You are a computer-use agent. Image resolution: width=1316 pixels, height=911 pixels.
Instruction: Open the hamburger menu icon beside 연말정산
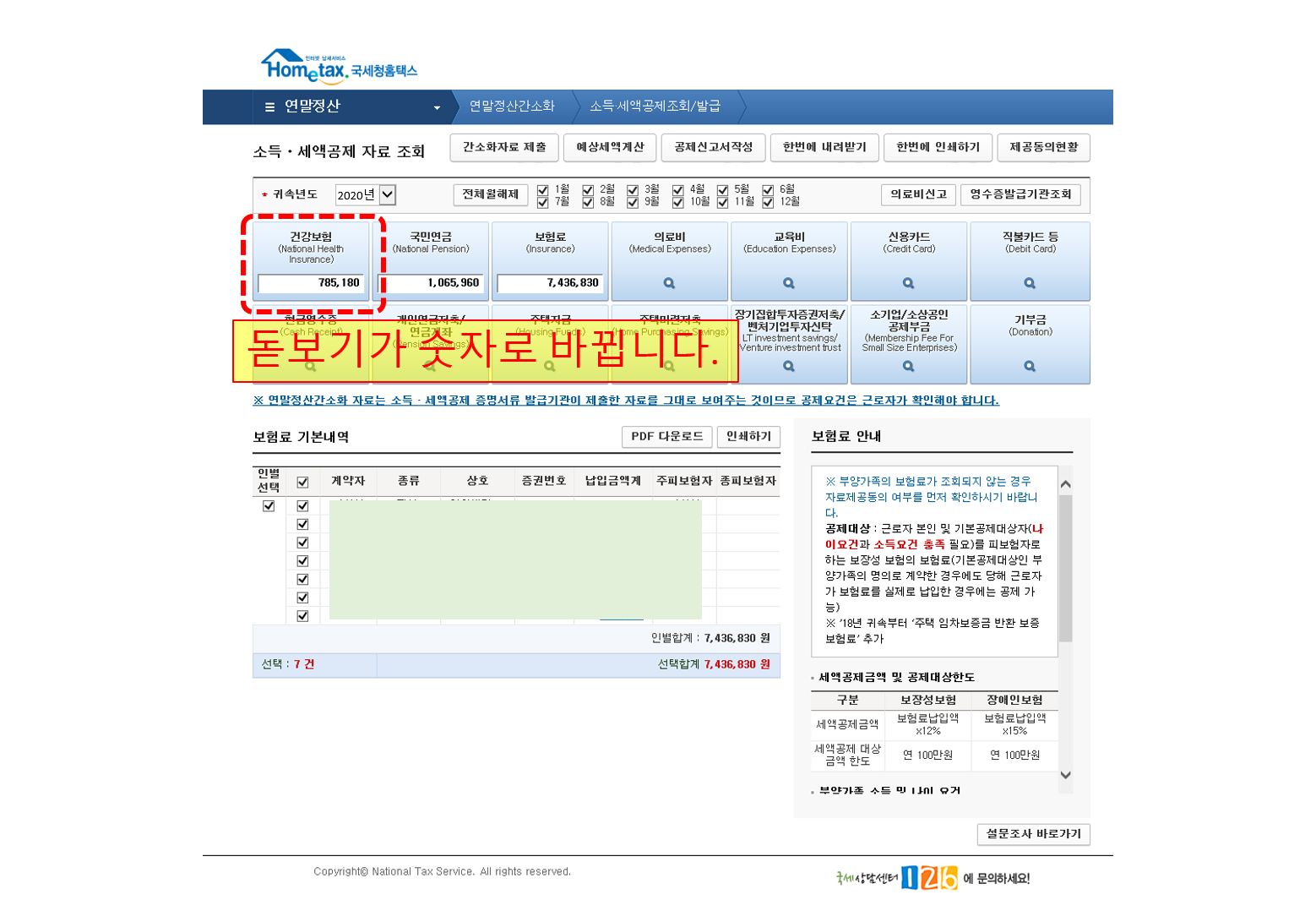click(269, 107)
